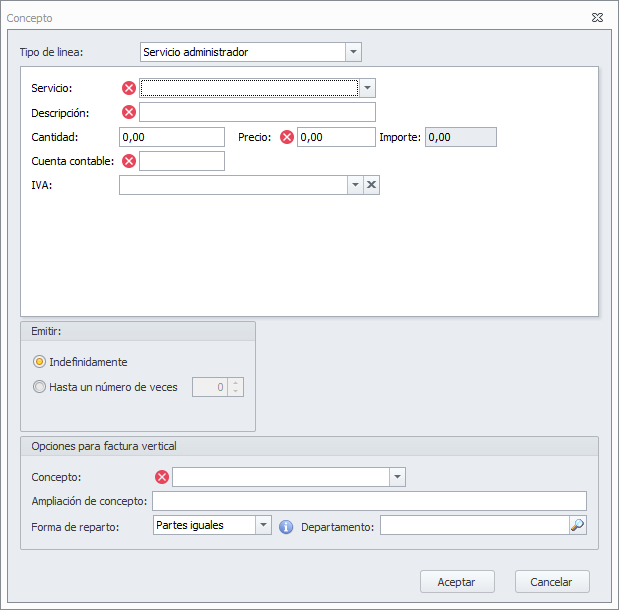Open the Servicio dropdown list

pyautogui.click(x=367, y=88)
